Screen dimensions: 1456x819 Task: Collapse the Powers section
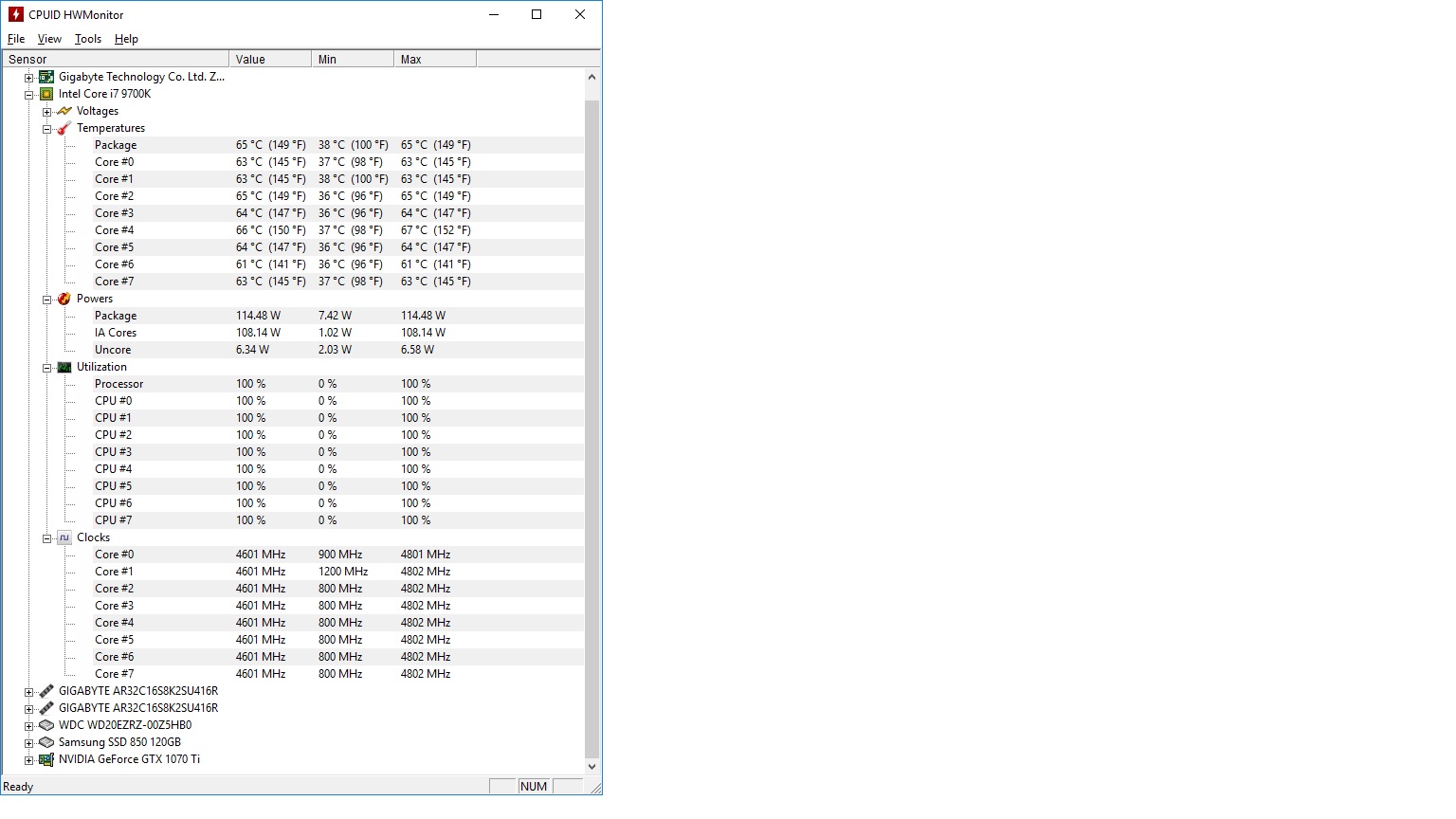pyautogui.click(x=46, y=300)
